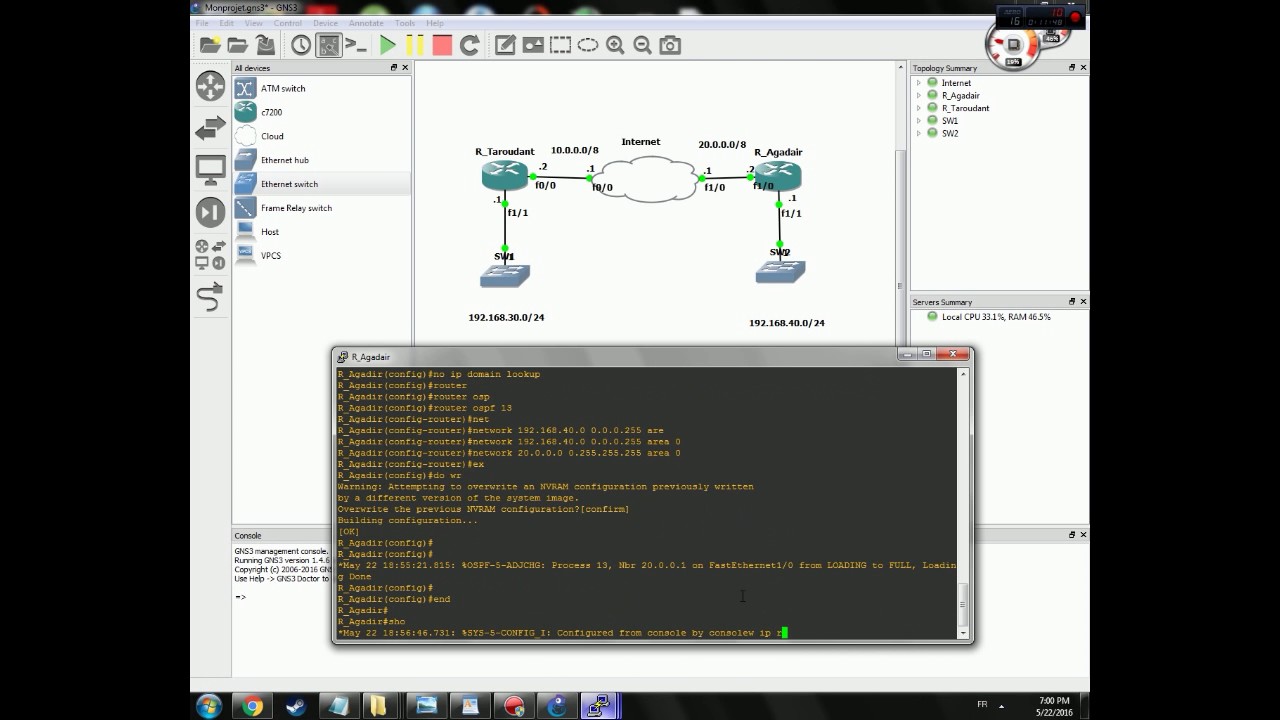Select the add note tool
The width and height of the screenshot is (1280, 720).
click(505, 45)
